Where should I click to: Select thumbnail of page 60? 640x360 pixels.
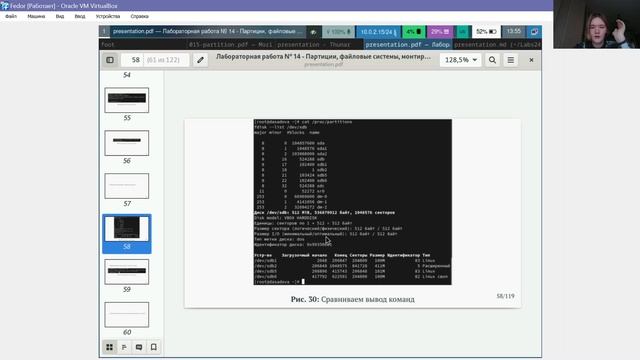(x=127, y=315)
